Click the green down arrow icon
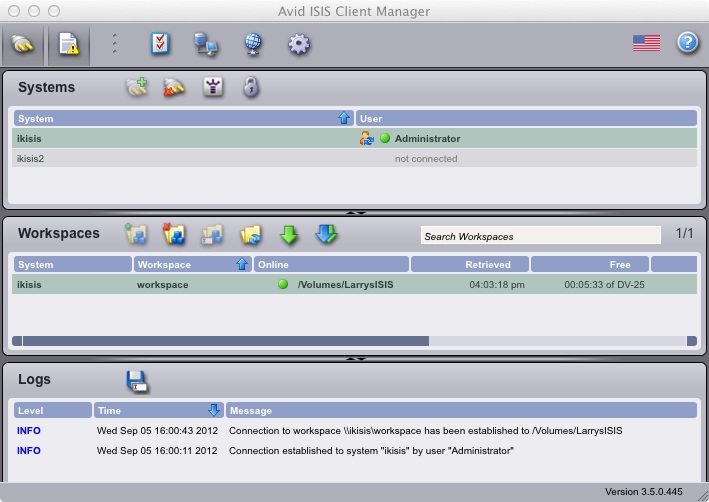 [289, 234]
